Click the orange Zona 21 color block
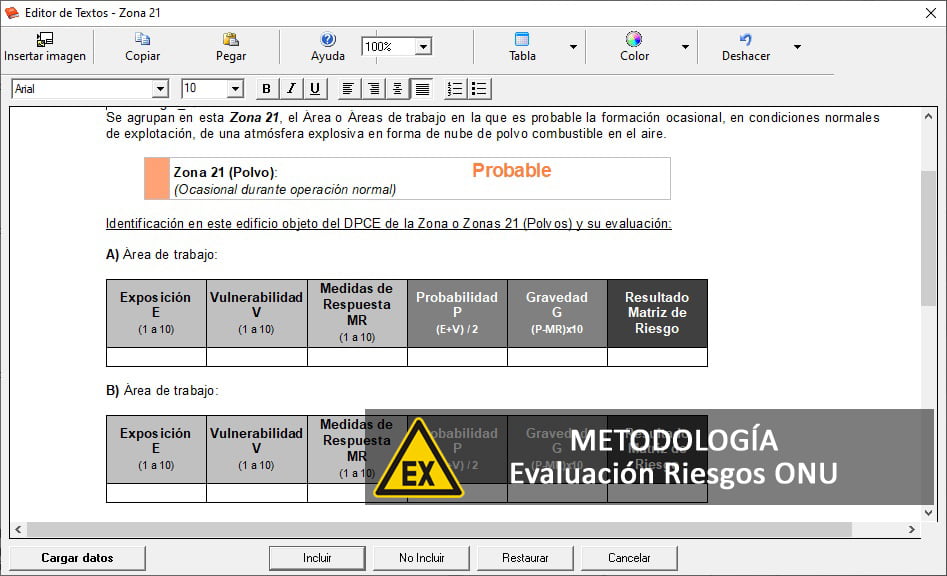Viewport: 947px width, 576px height. 157,178
